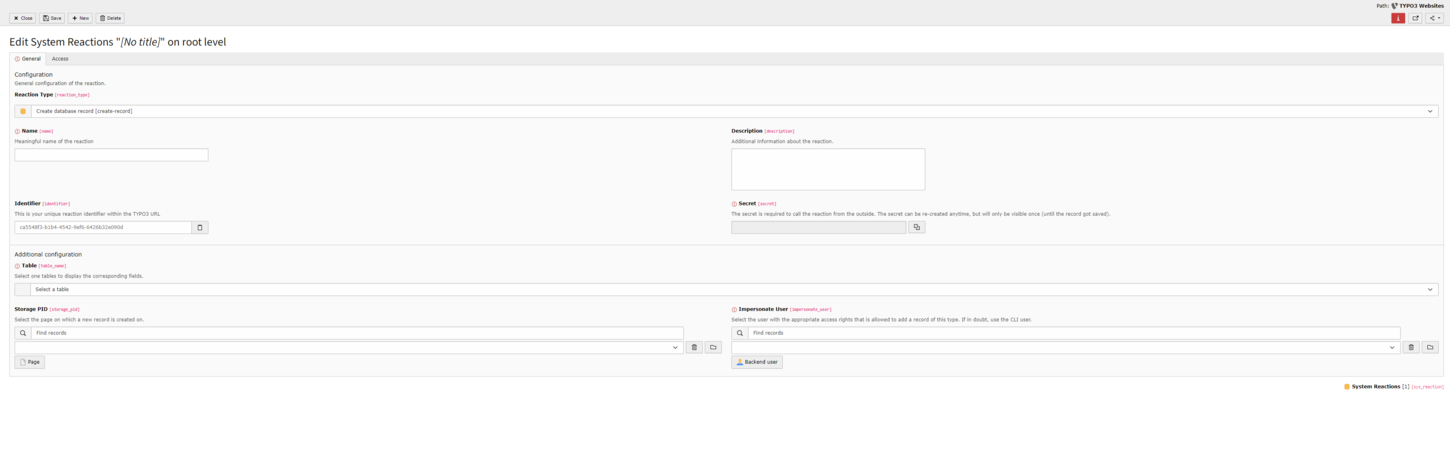This screenshot has width=1450, height=450.
Task: Click Impersonate User search magnifier icon
Action: (x=740, y=333)
